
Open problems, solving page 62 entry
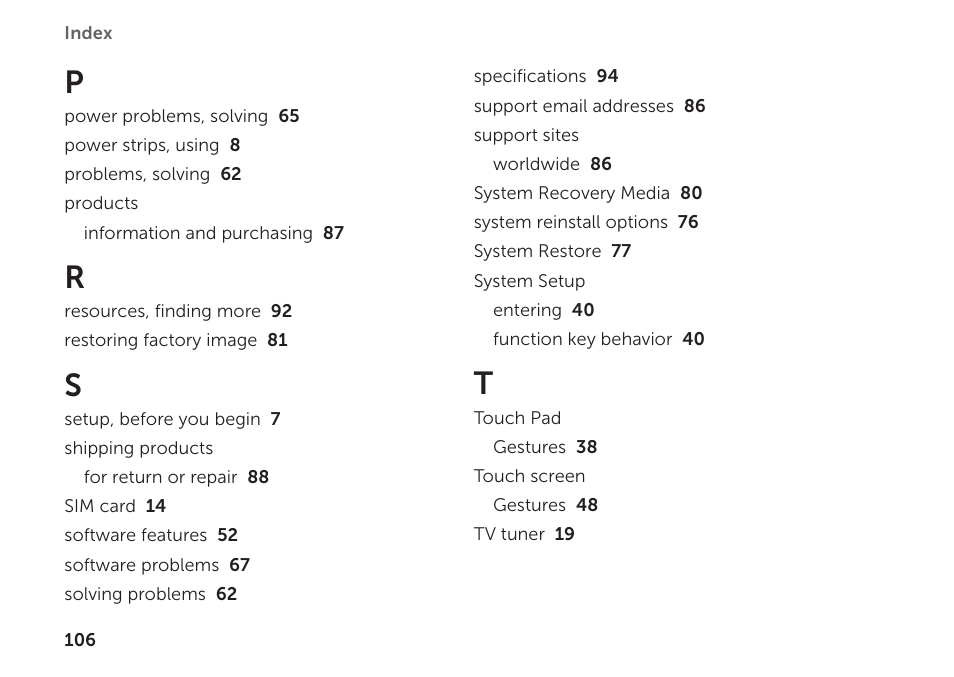click(x=153, y=175)
